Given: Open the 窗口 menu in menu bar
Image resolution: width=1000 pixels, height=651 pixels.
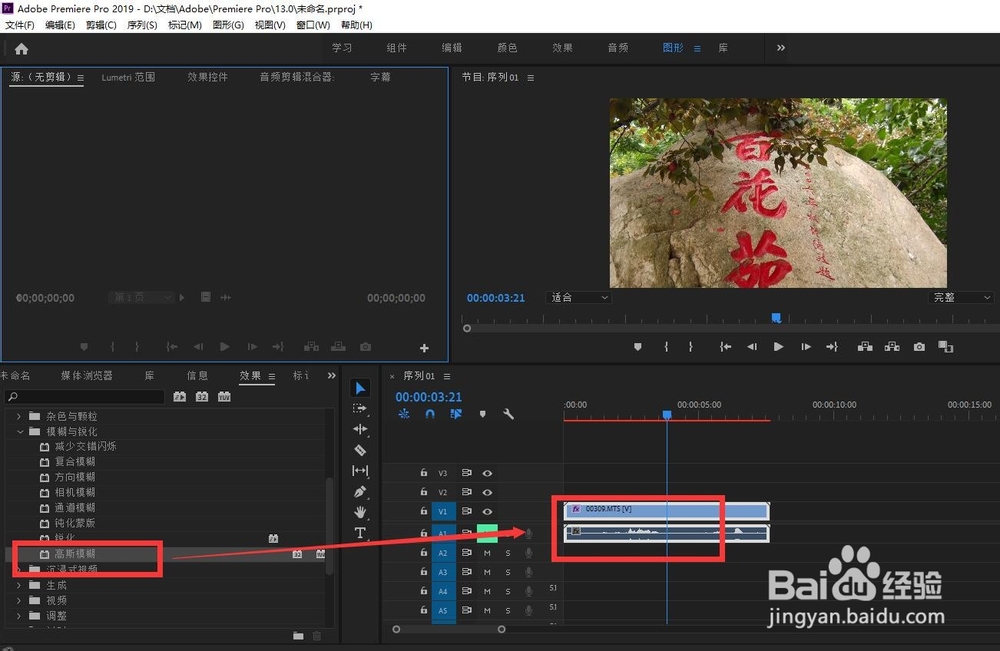Looking at the screenshot, I should tap(313, 25).
